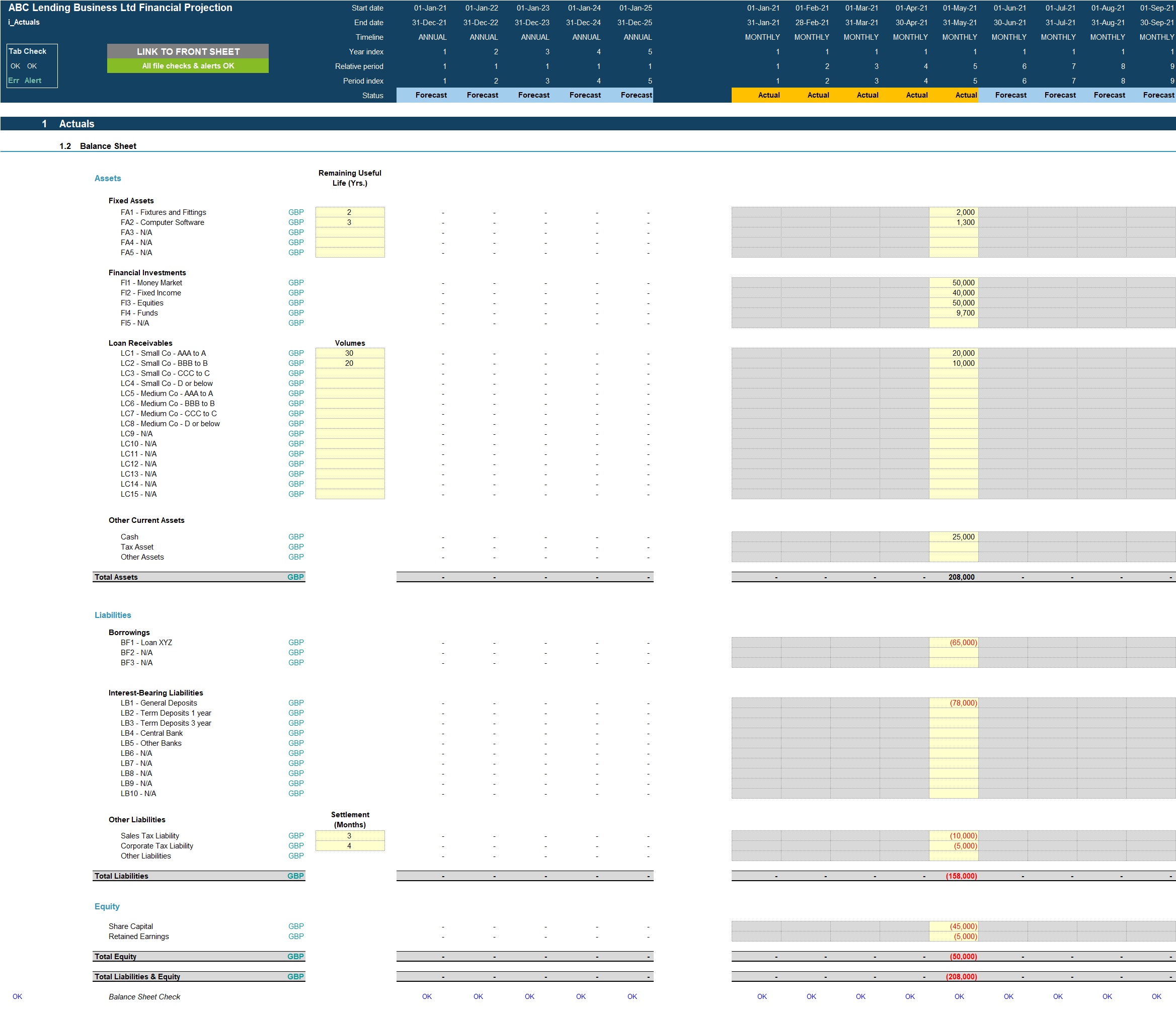Click the 208,000 Total Assets value
Image resolution: width=1176 pixels, height=1012 pixels.
pyautogui.click(x=961, y=577)
